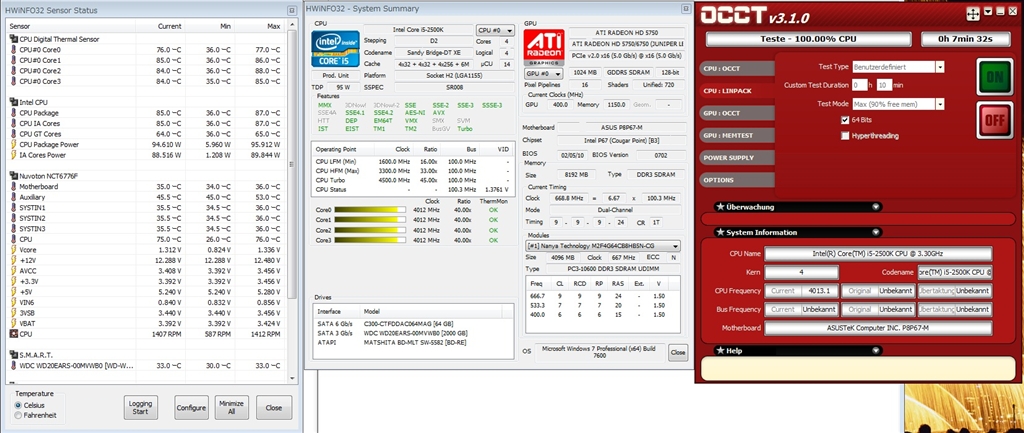Click the C300-CTFDDAC064MAG drive row
This screenshot has width=1024, height=433.
(413, 324)
